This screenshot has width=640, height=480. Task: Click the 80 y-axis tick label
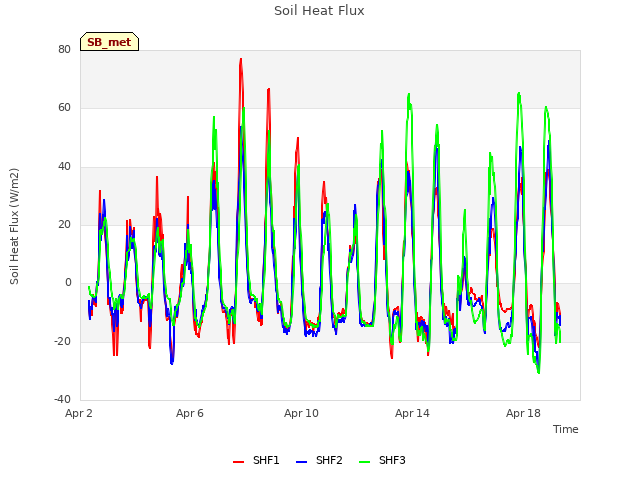point(64,49)
